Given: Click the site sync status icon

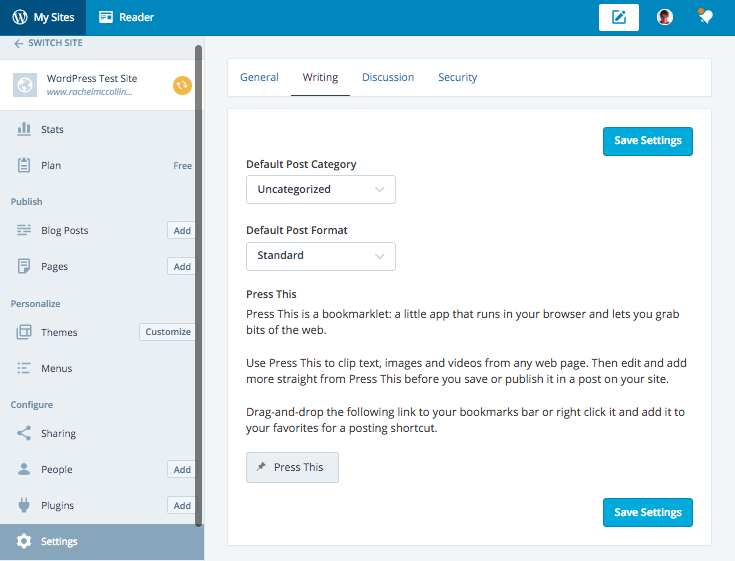Looking at the screenshot, I should [182, 85].
